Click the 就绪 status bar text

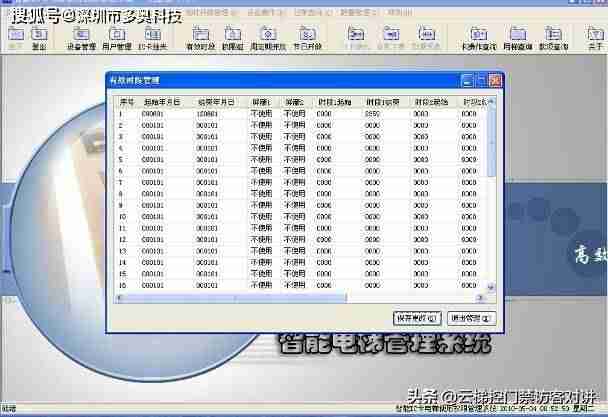[x=9, y=408]
